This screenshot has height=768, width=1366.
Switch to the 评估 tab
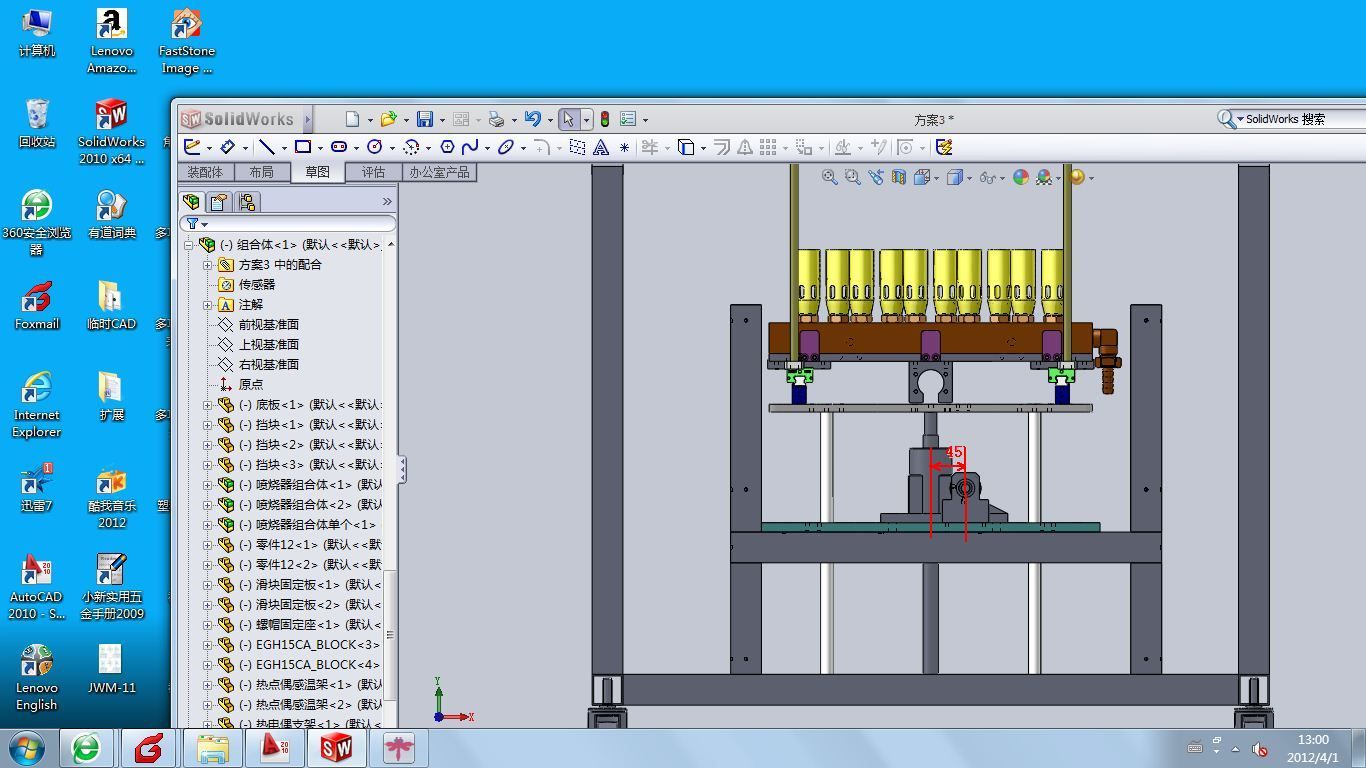pos(373,172)
